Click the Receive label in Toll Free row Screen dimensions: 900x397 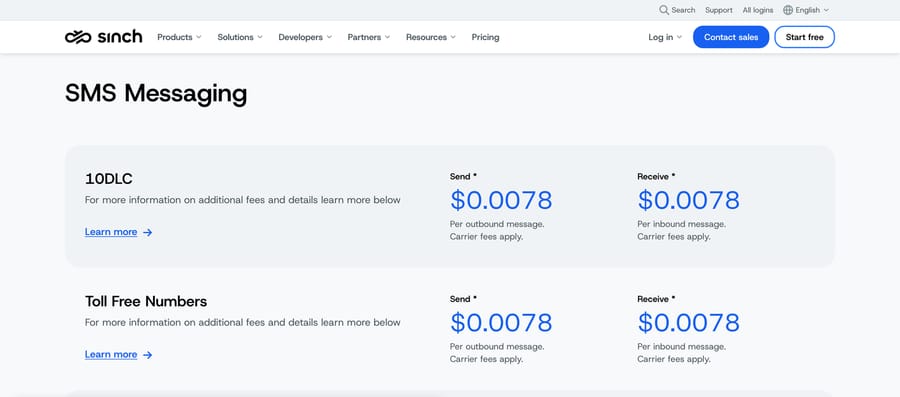tap(656, 299)
